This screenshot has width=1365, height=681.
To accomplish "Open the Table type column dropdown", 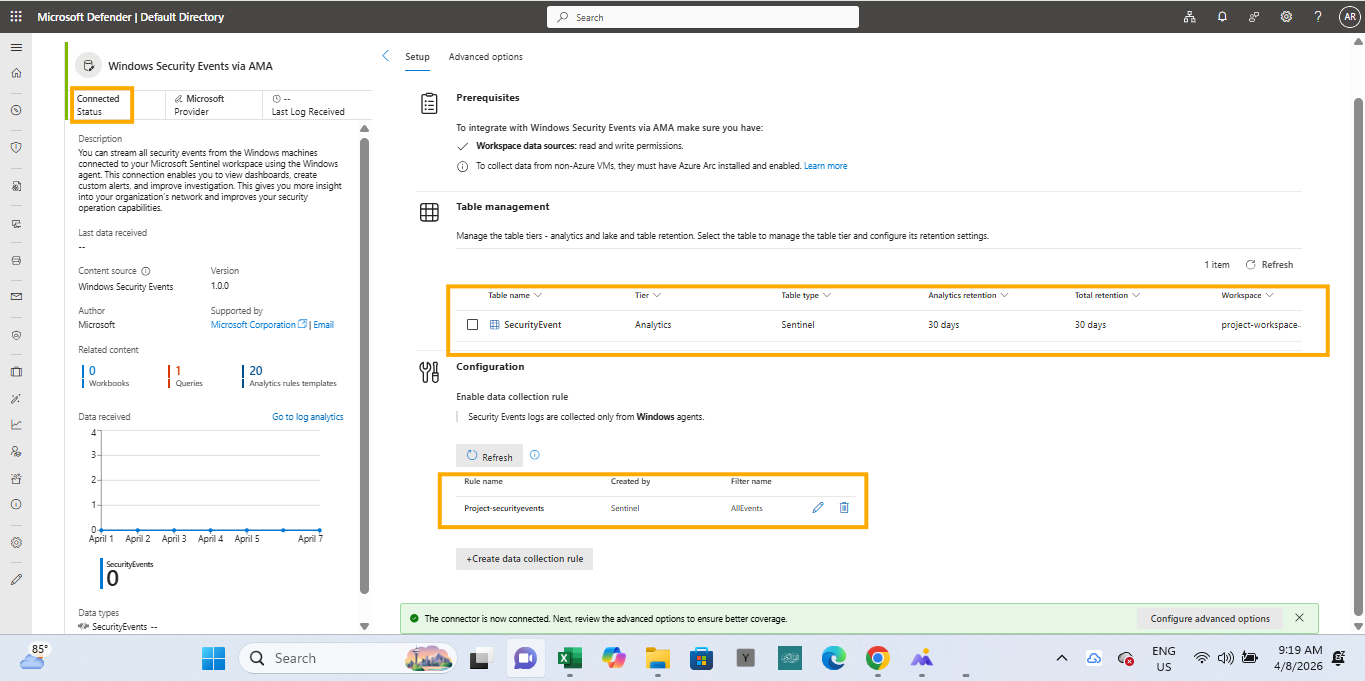I will coord(806,295).
